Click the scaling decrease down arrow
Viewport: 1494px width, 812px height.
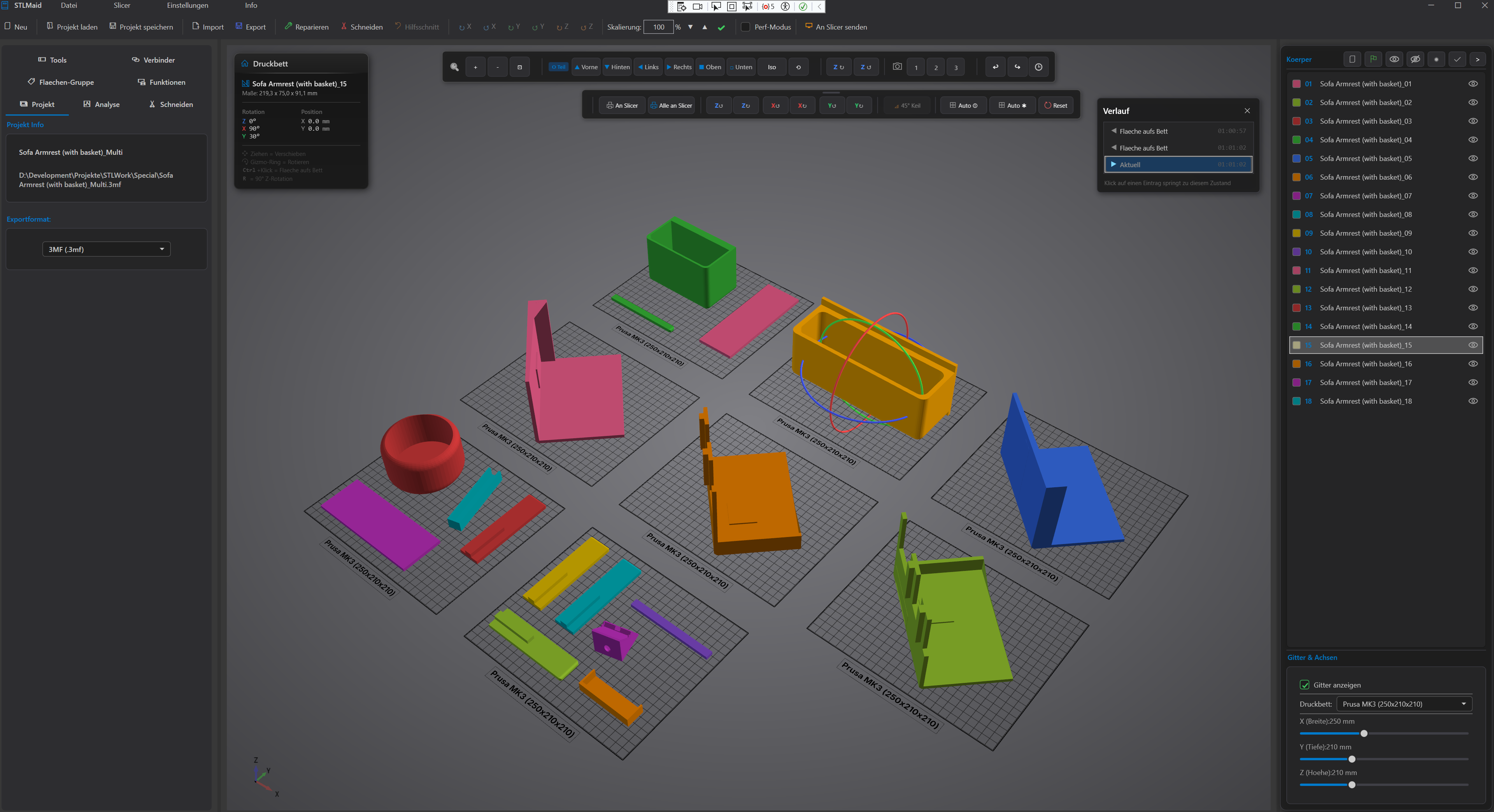[690, 27]
